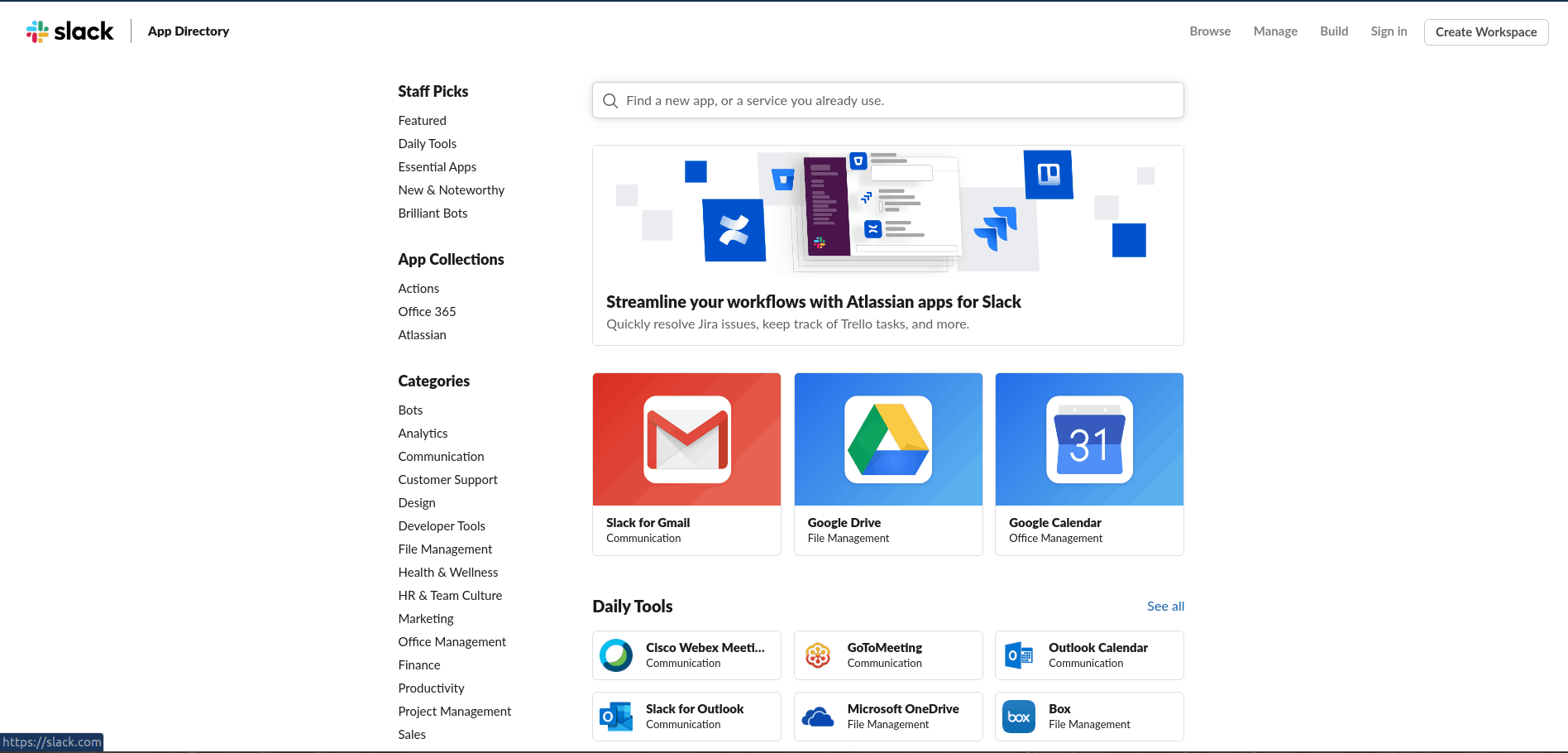
Task: Open the Gmail app icon tile
Action: (686, 439)
